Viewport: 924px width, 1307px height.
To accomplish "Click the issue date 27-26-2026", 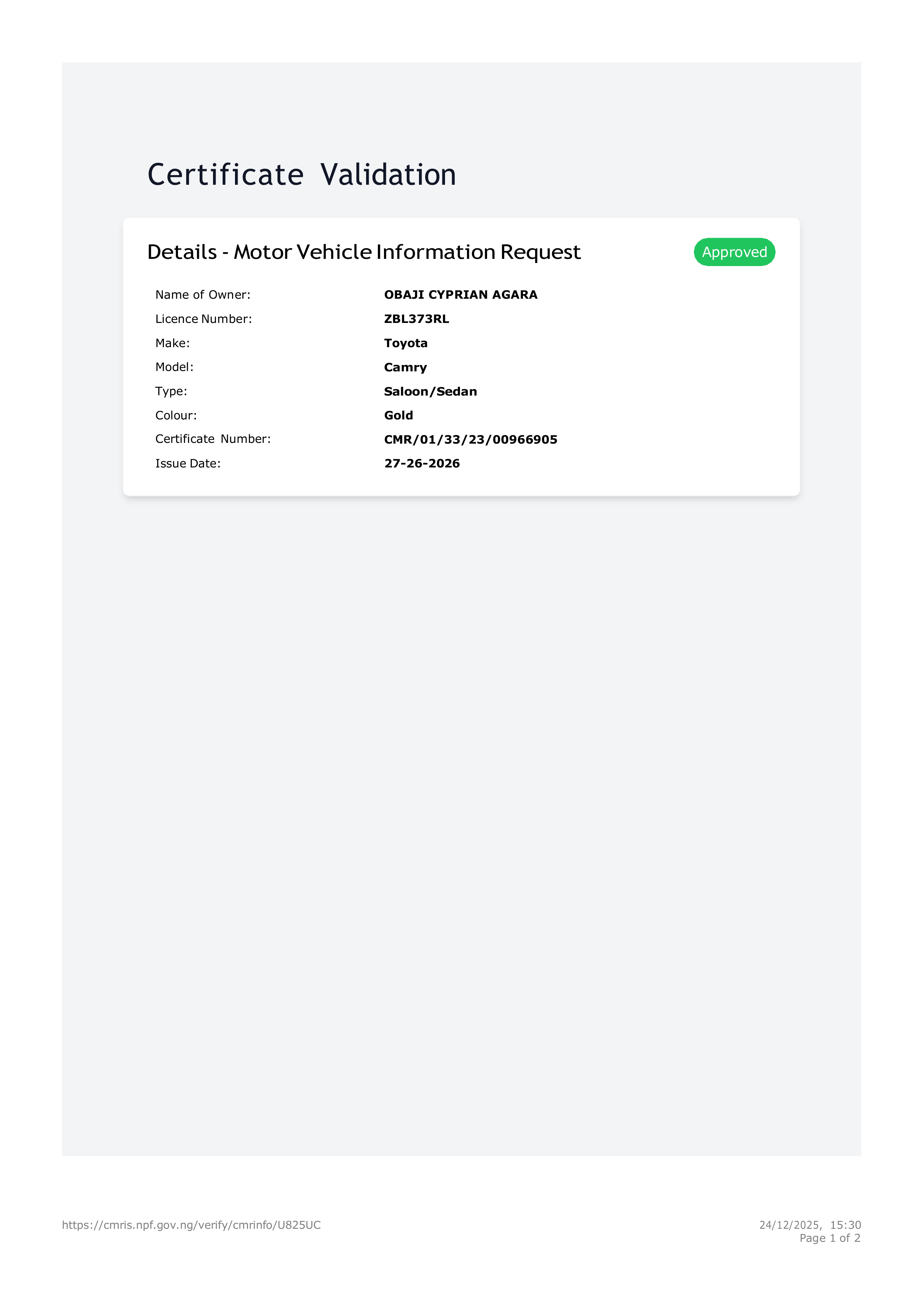I will click(x=422, y=463).
